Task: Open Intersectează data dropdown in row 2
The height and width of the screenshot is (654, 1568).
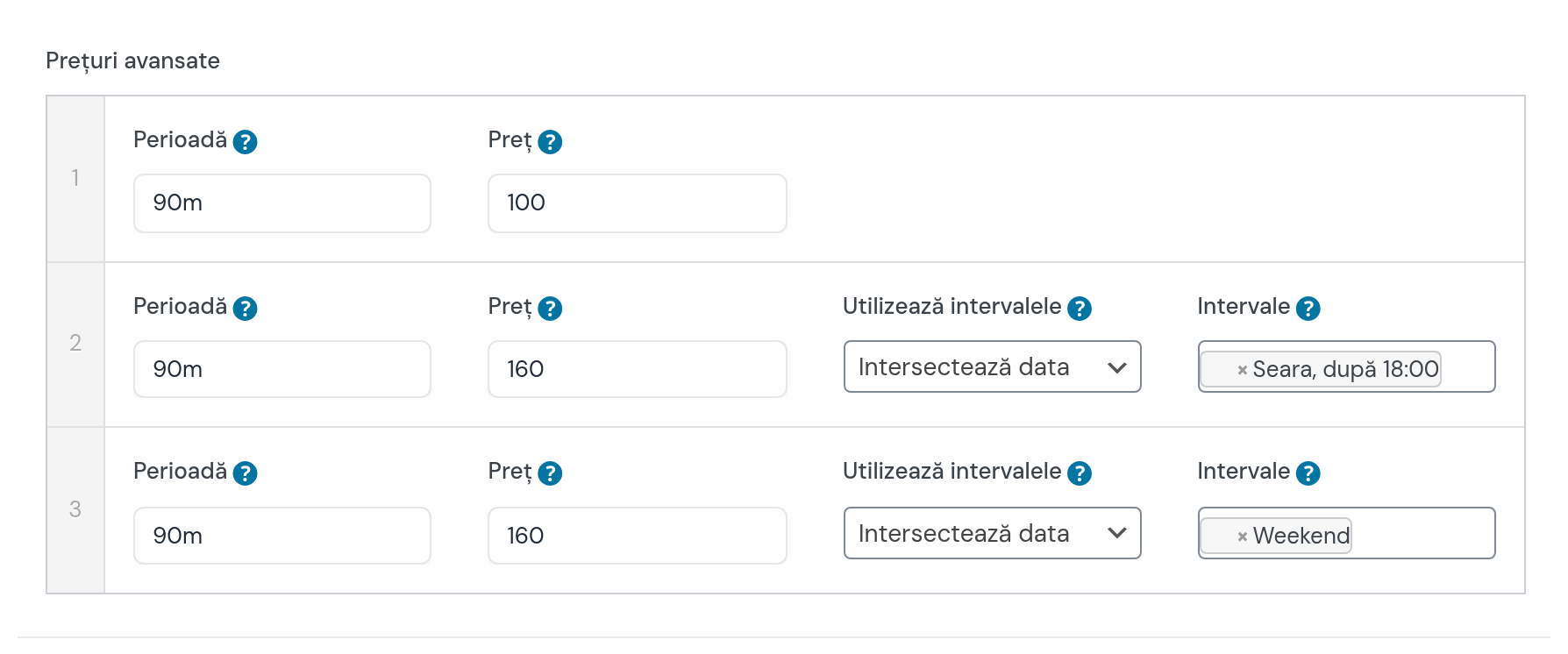Action: point(992,366)
